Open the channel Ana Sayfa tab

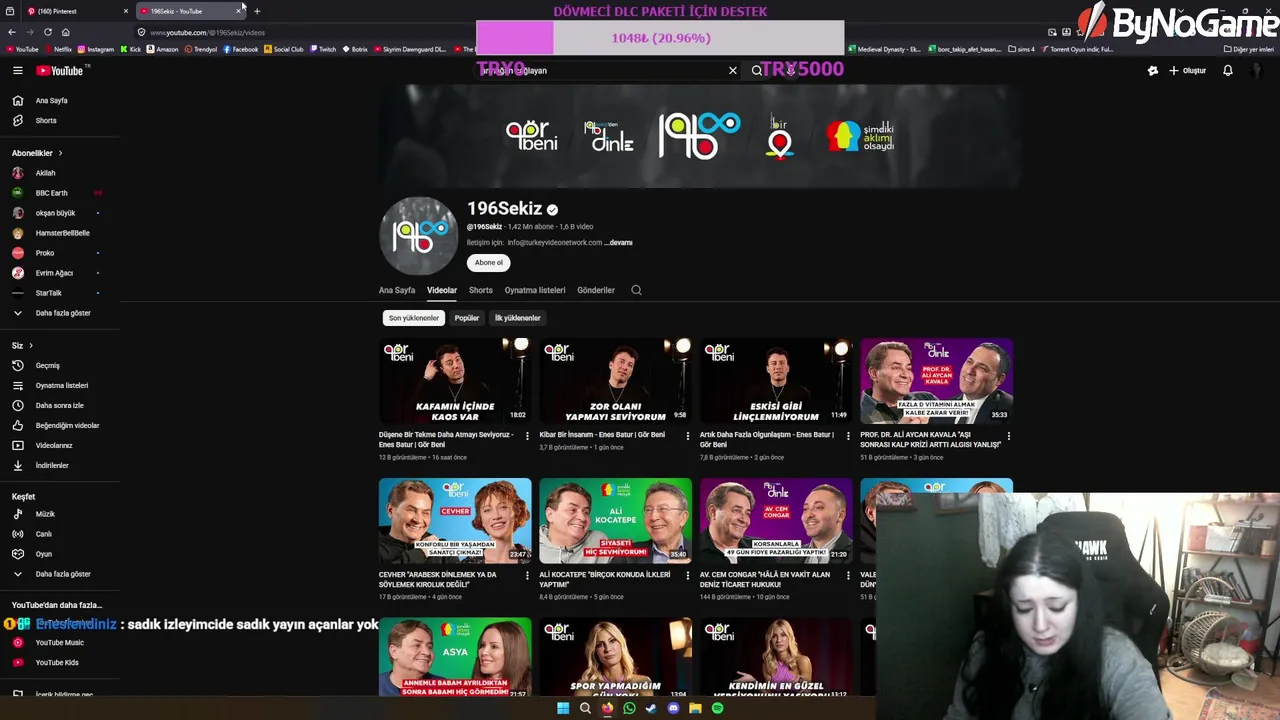397,290
